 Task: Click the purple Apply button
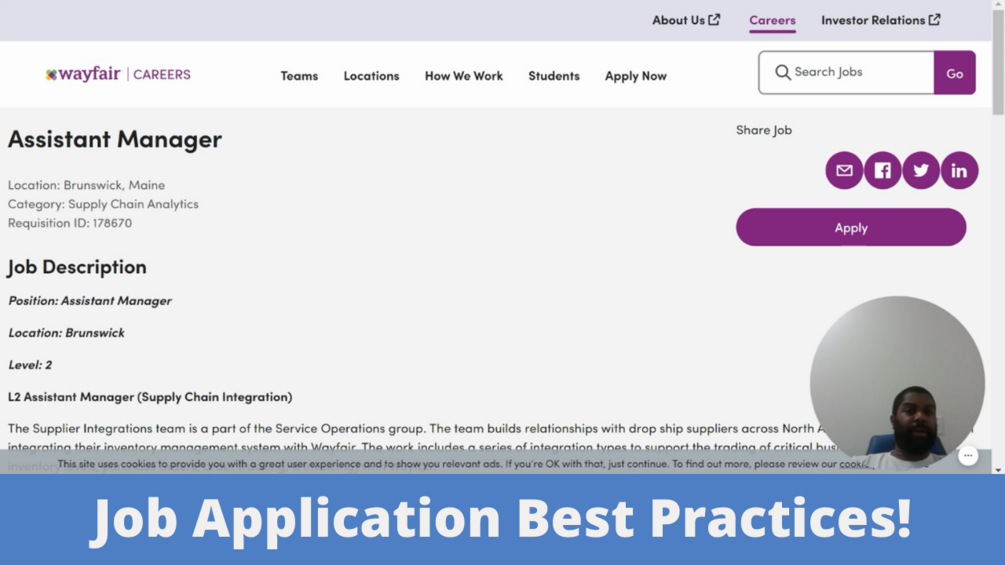coord(851,227)
